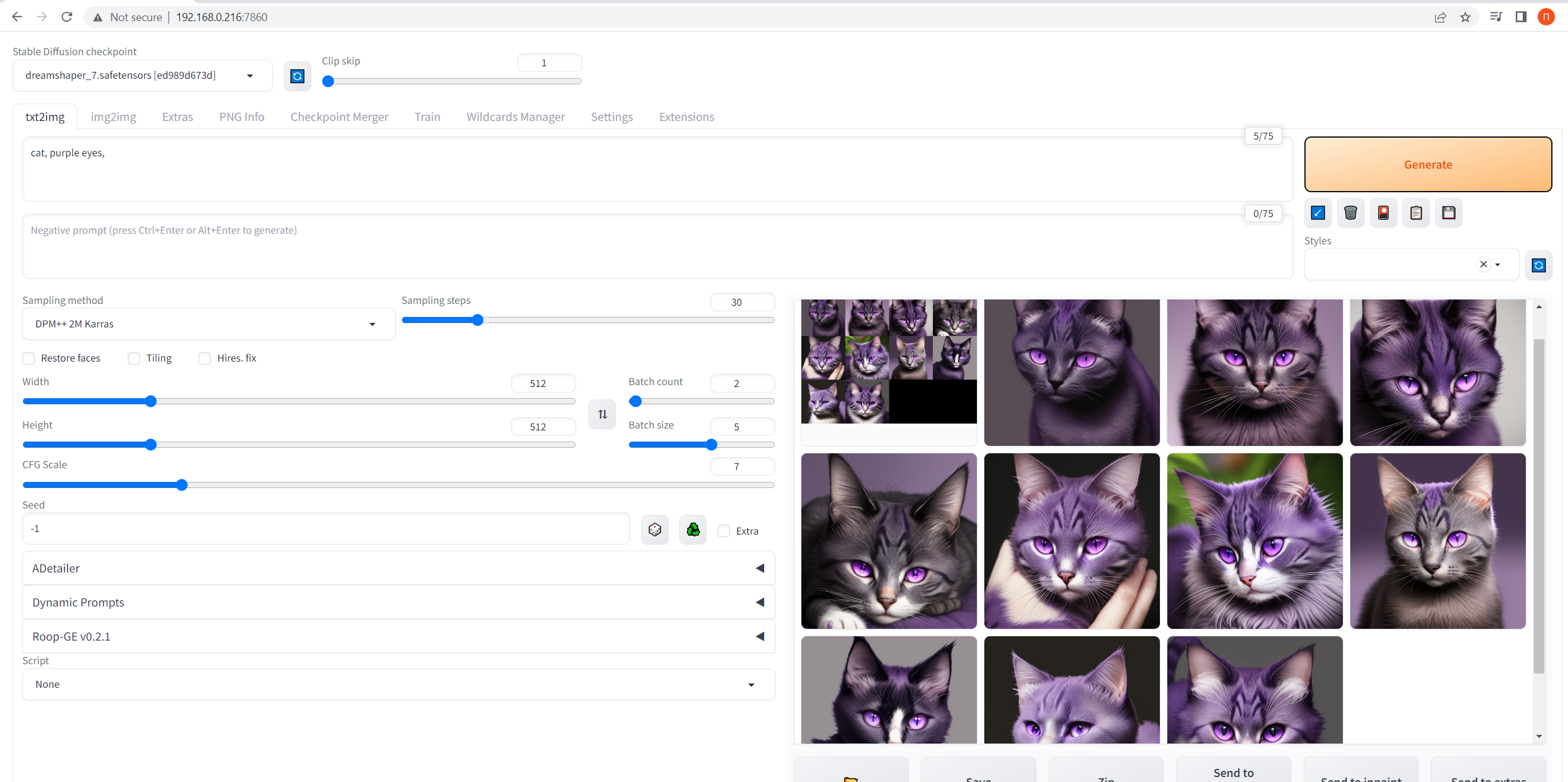Click the CFG Scale slider handle
The image size is (1568, 782).
(x=181, y=485)
